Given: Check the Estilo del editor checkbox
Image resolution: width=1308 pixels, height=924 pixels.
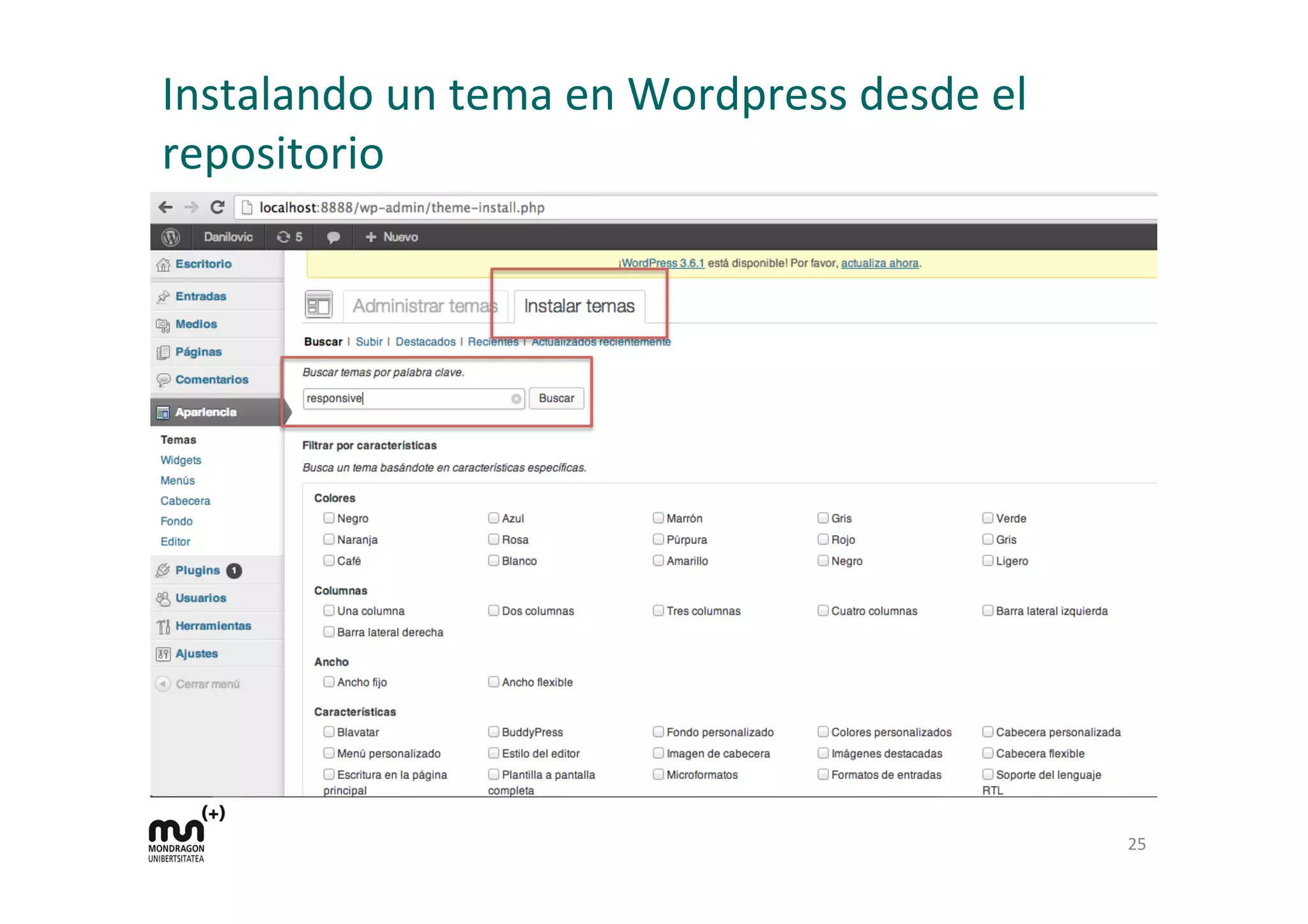Looking at the screenshot, I should (494, 753).
